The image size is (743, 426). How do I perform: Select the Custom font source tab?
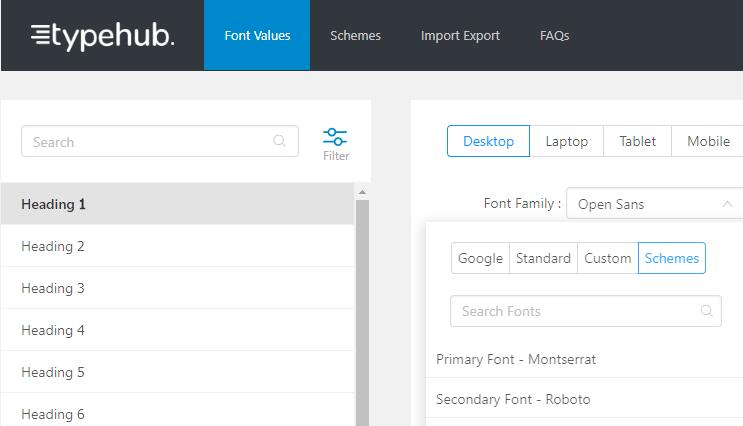click(607, 258)
